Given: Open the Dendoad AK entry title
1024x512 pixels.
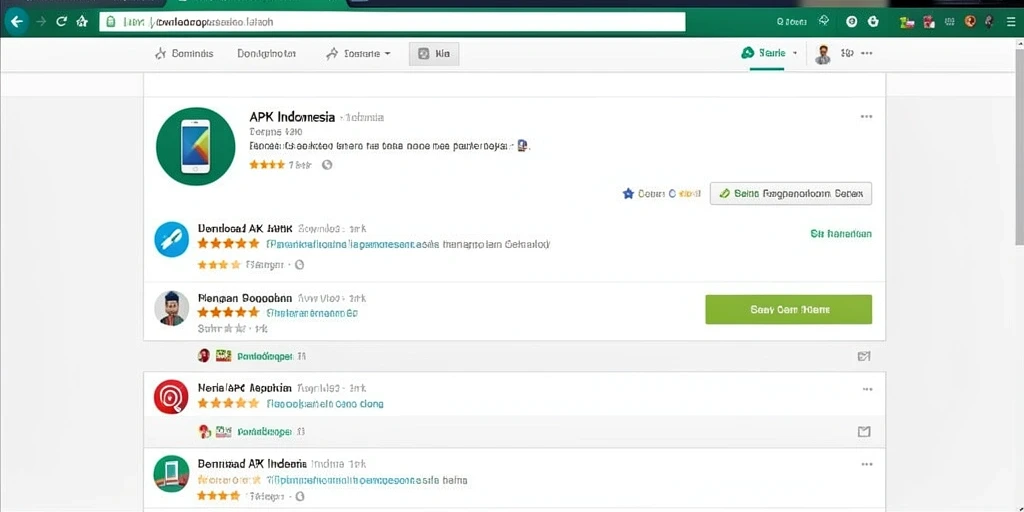Looking at the screenshot, I should click(x=245, y=229).
